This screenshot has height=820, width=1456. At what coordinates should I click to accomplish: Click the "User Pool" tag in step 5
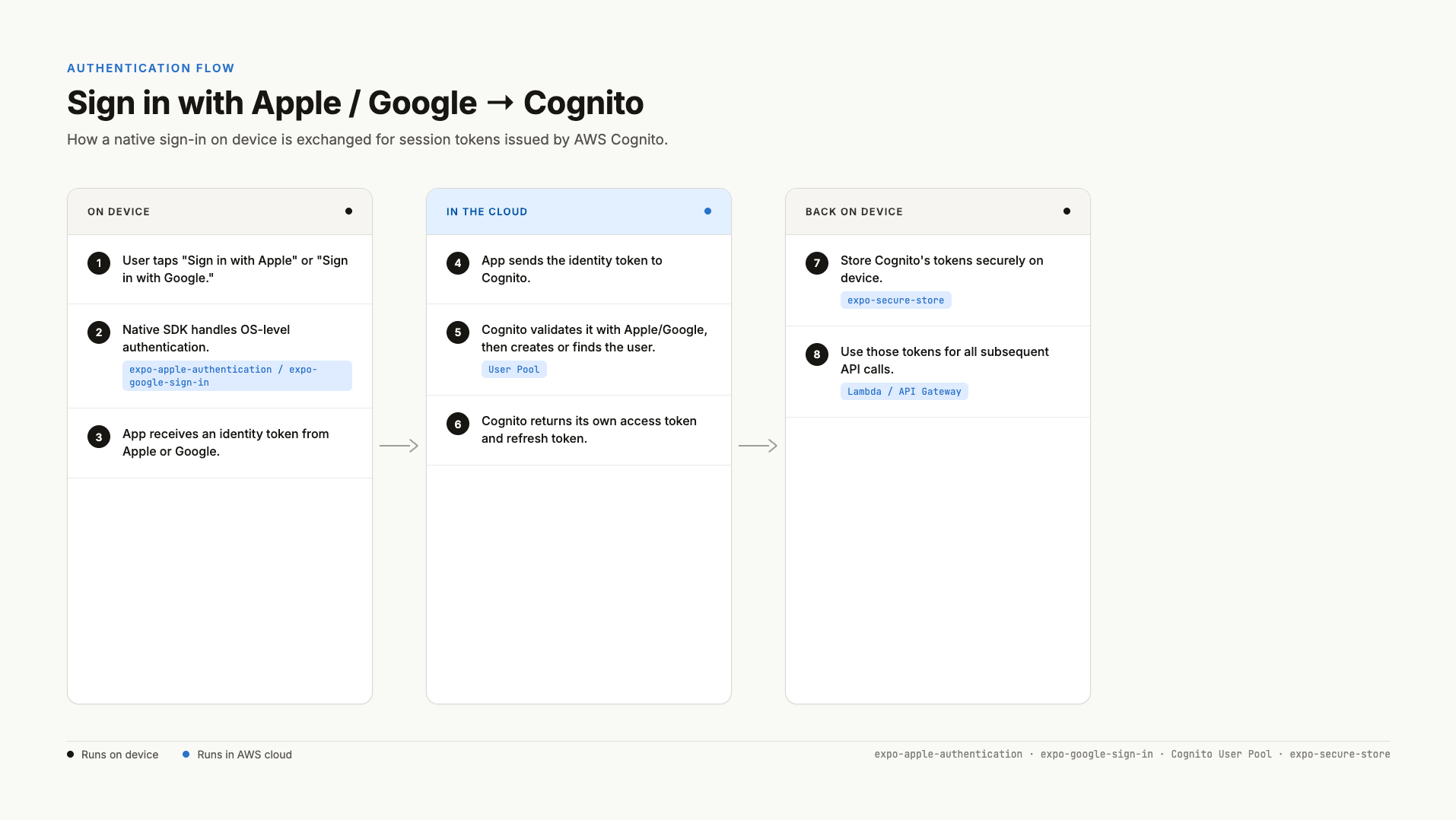click(514, 370)
